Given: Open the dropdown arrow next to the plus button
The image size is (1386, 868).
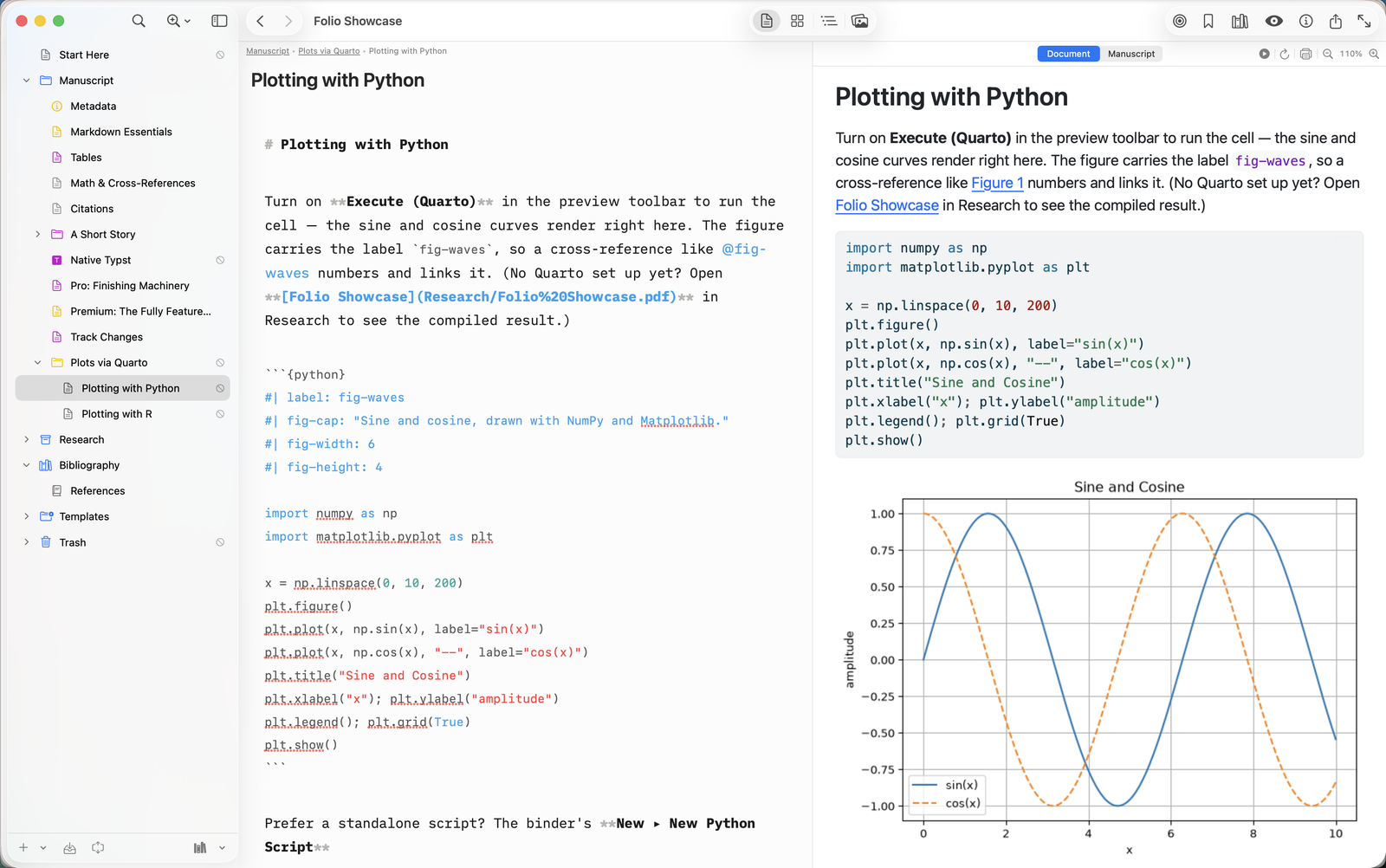Looking at the screenshot, I should coord(43,848).
